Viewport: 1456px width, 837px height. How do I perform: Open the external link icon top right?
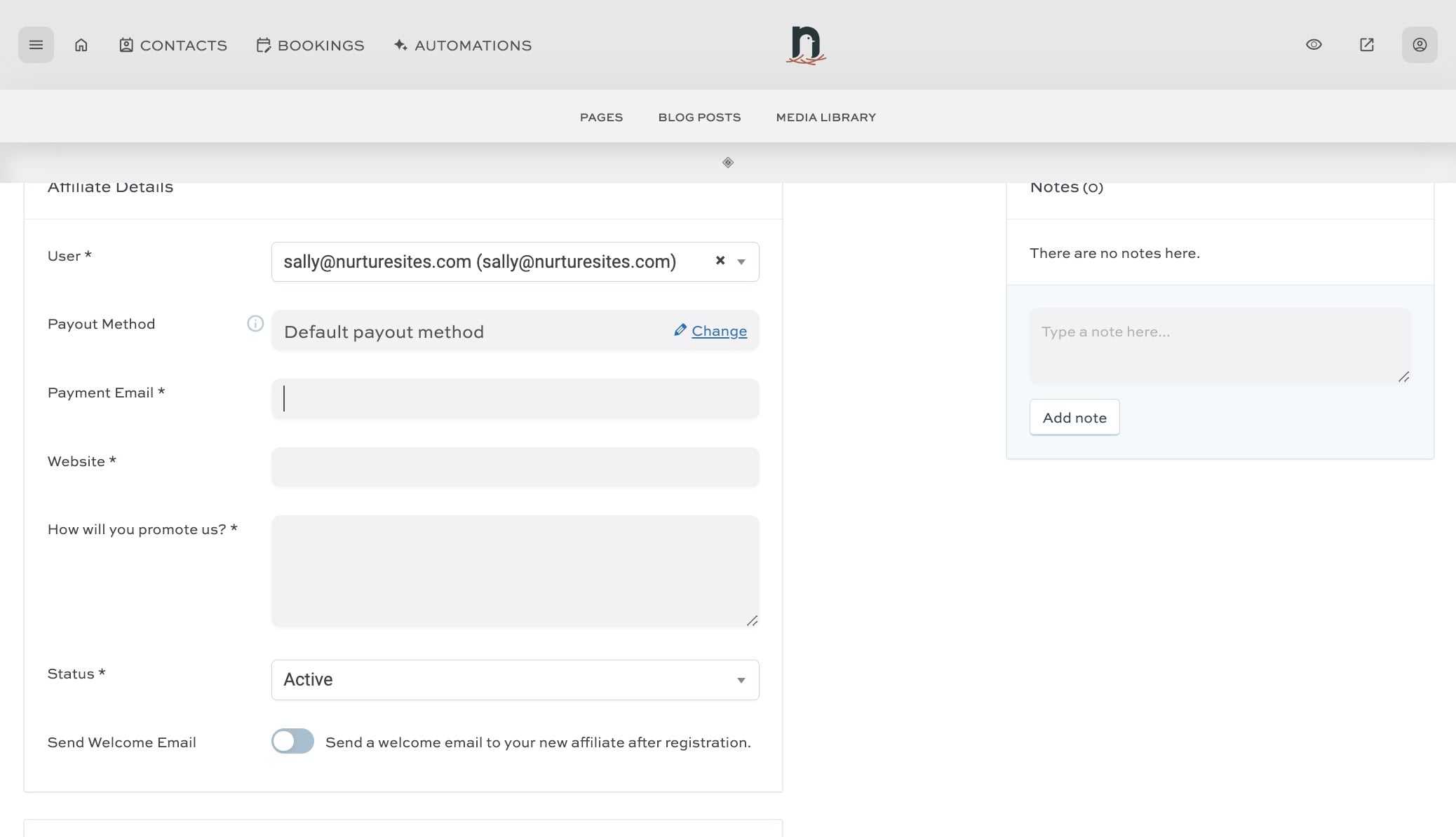coord(1366,44)
